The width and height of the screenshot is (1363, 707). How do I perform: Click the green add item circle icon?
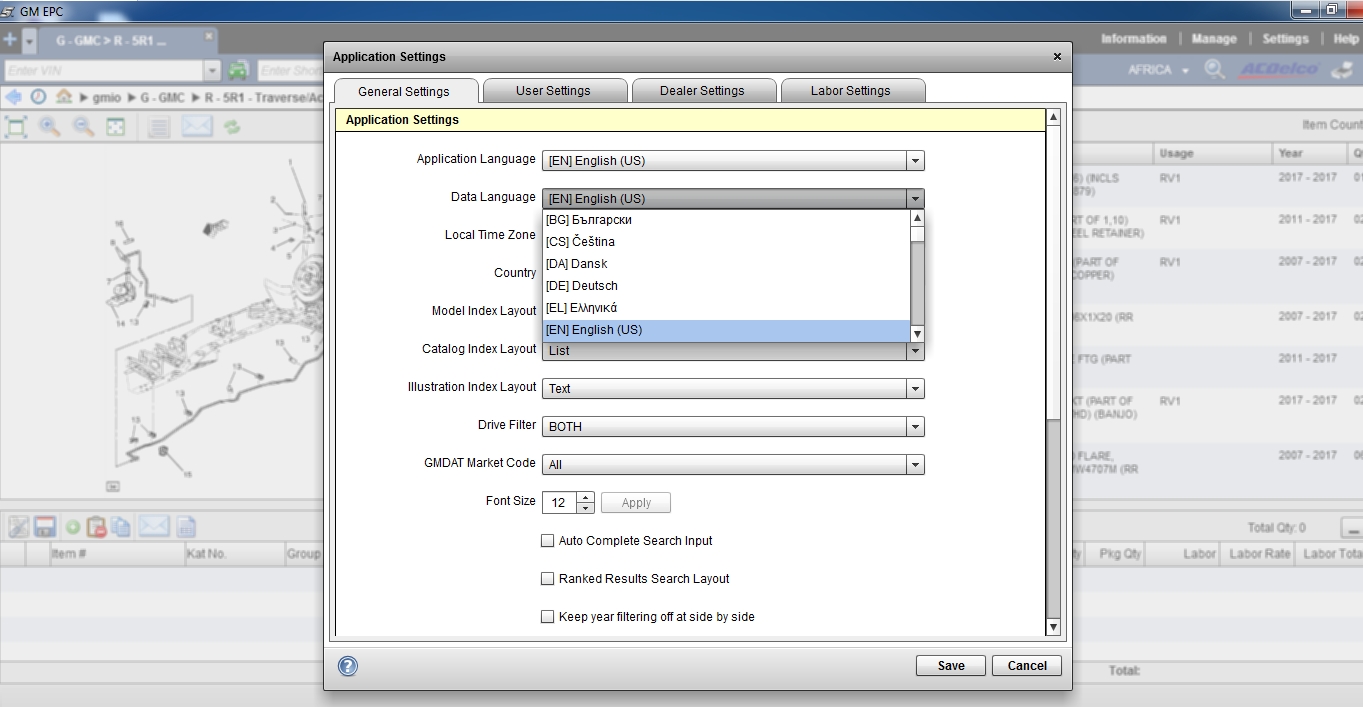tap(73, 527)
